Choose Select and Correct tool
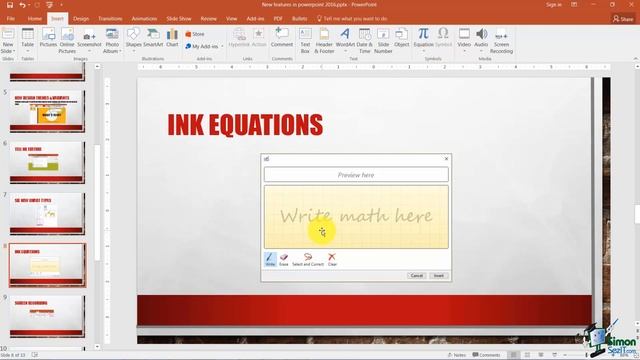The image size is (640, 360). (308, 259)
